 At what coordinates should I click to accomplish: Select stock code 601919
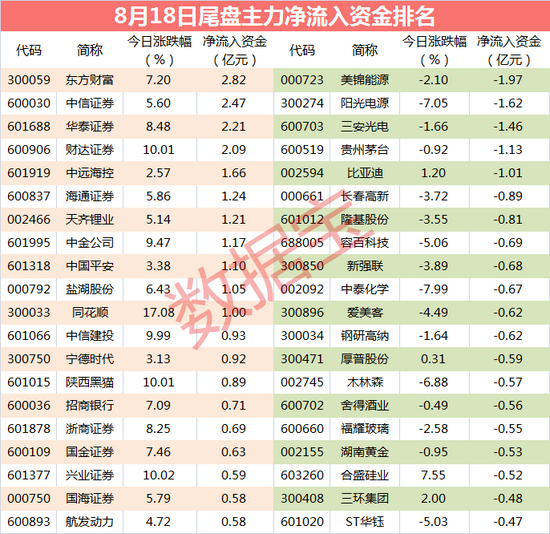(x=29, y=173)
